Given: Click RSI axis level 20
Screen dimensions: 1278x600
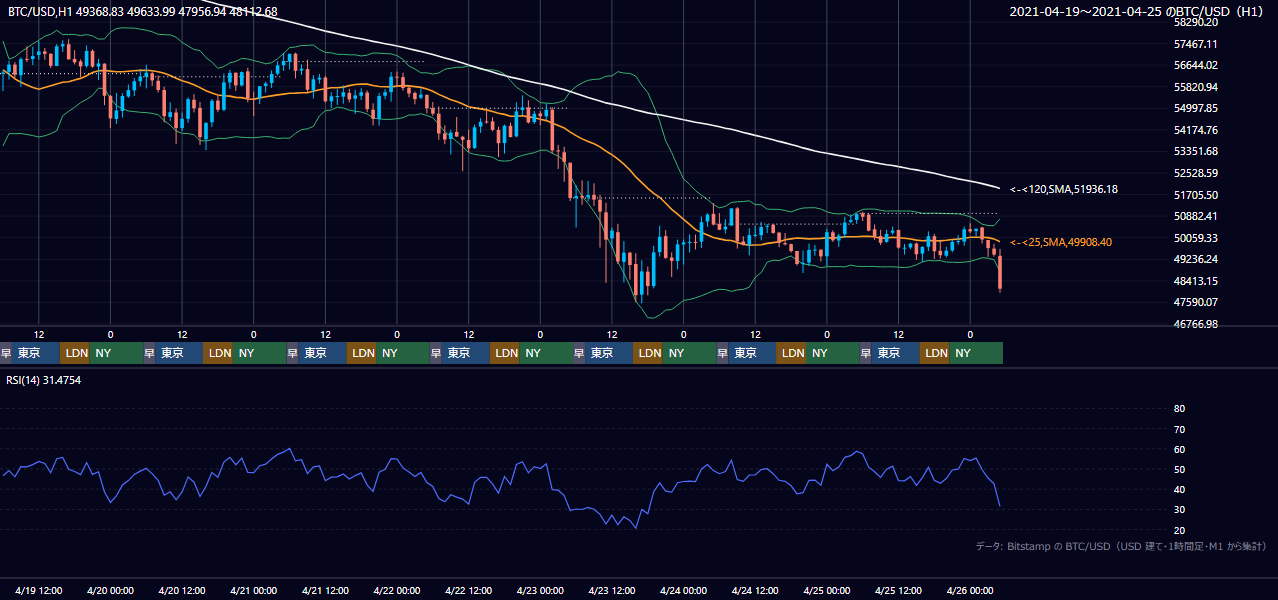Looking at the screenshot, I should 1179,531.
